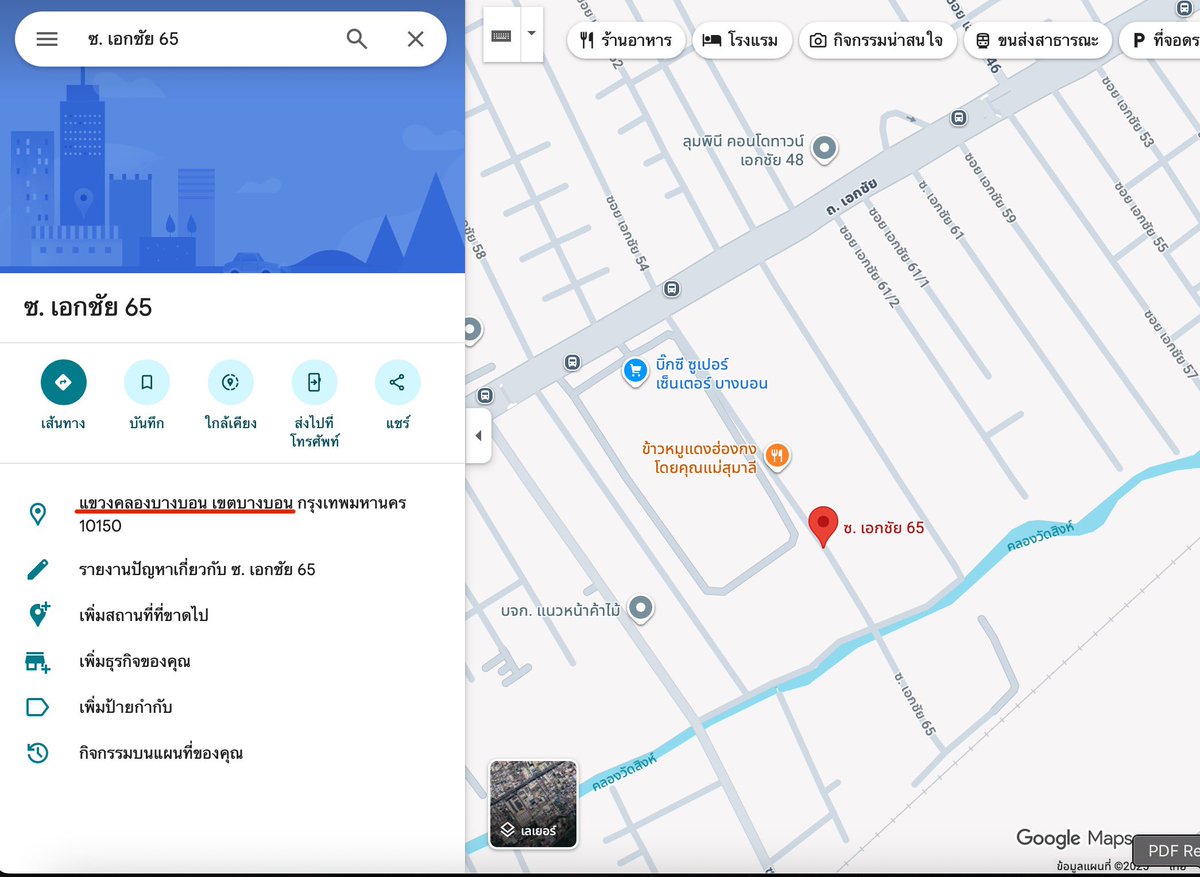Filter by ที่จอดรถ chip

pyautogui.click(x=1159, y=41)
